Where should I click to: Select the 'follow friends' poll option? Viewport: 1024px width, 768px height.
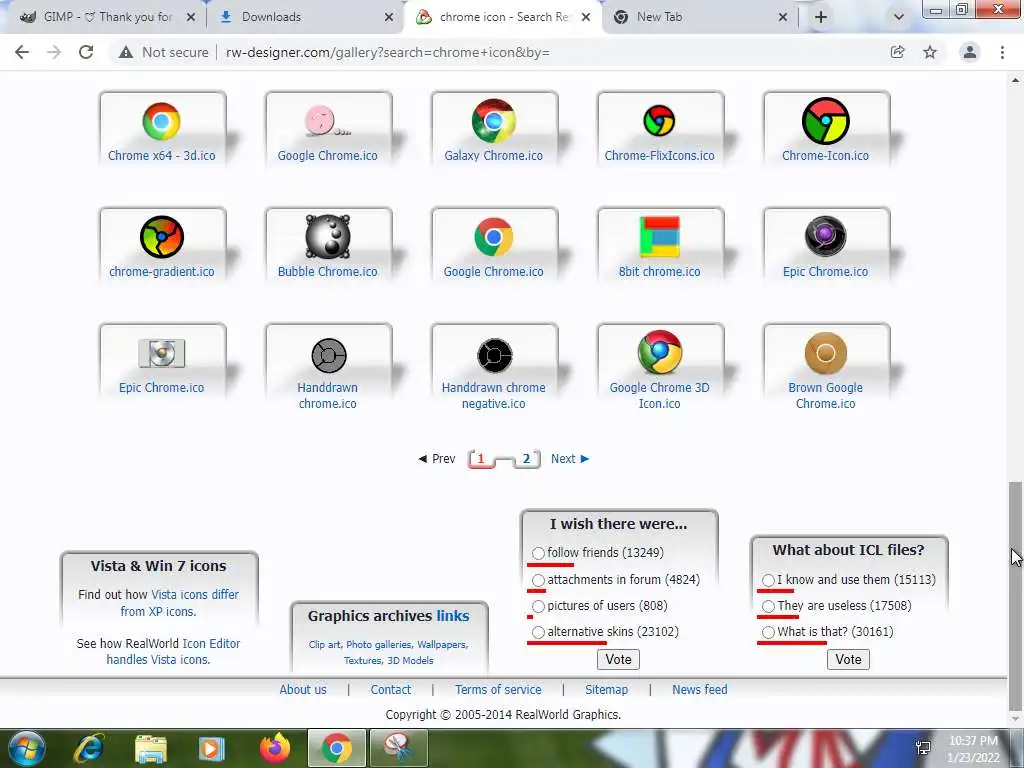click(538, 553)
